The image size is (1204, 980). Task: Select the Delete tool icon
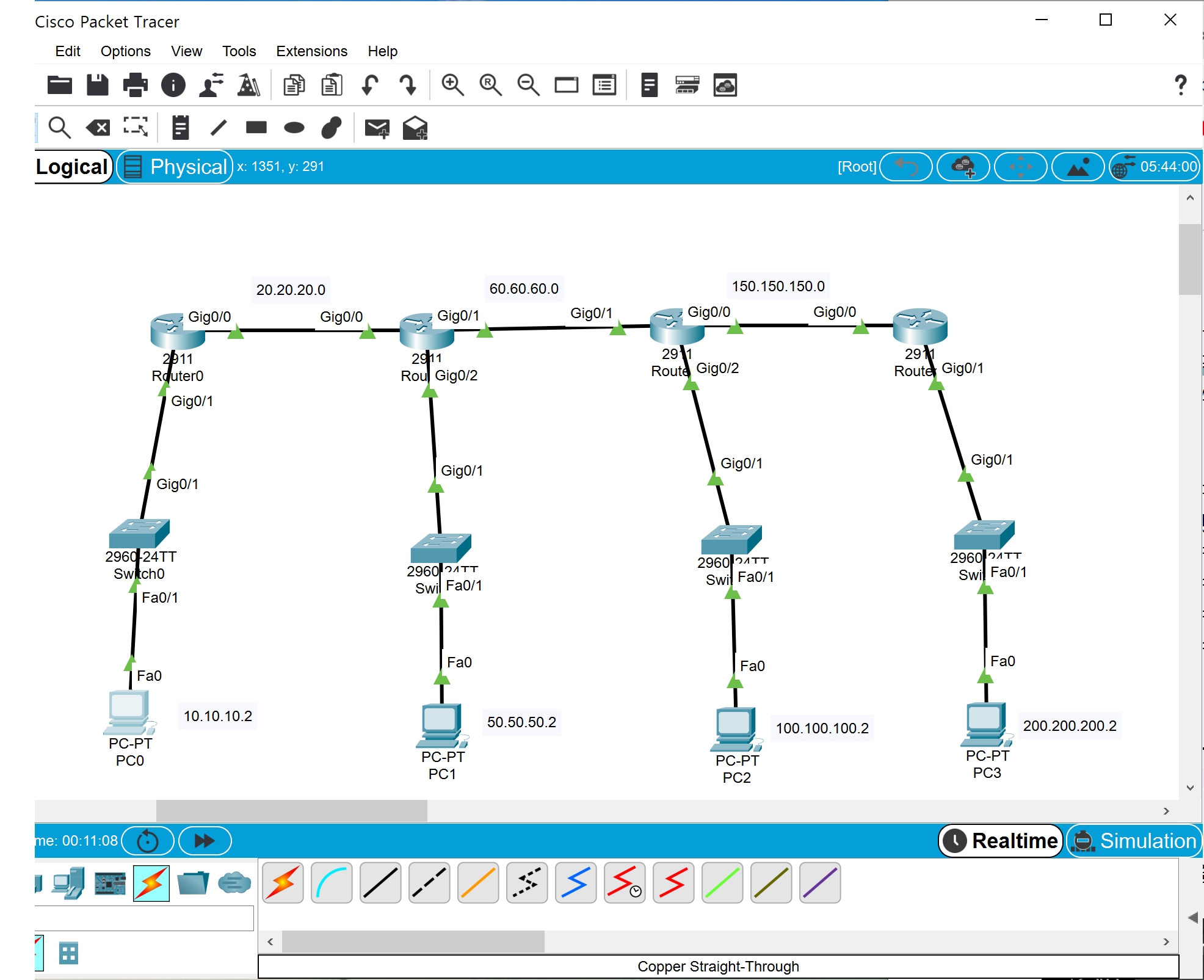[98, 128]
